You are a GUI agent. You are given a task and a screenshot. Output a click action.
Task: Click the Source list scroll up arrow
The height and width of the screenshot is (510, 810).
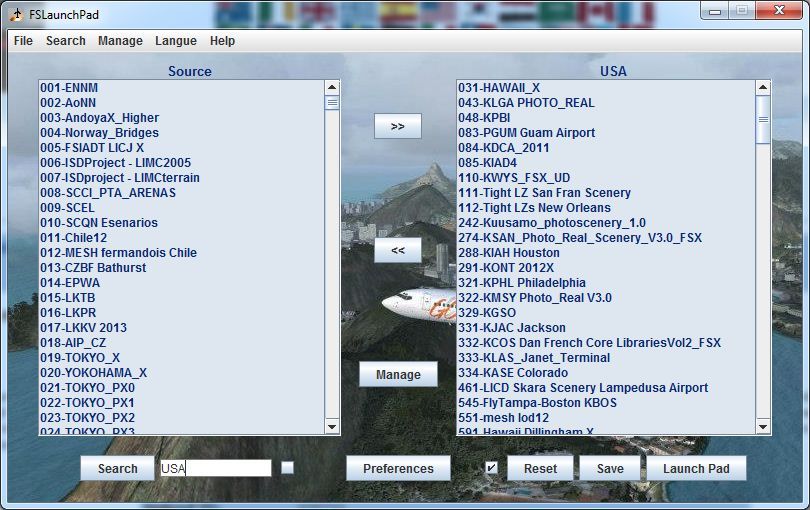click(x=332, y=87)
